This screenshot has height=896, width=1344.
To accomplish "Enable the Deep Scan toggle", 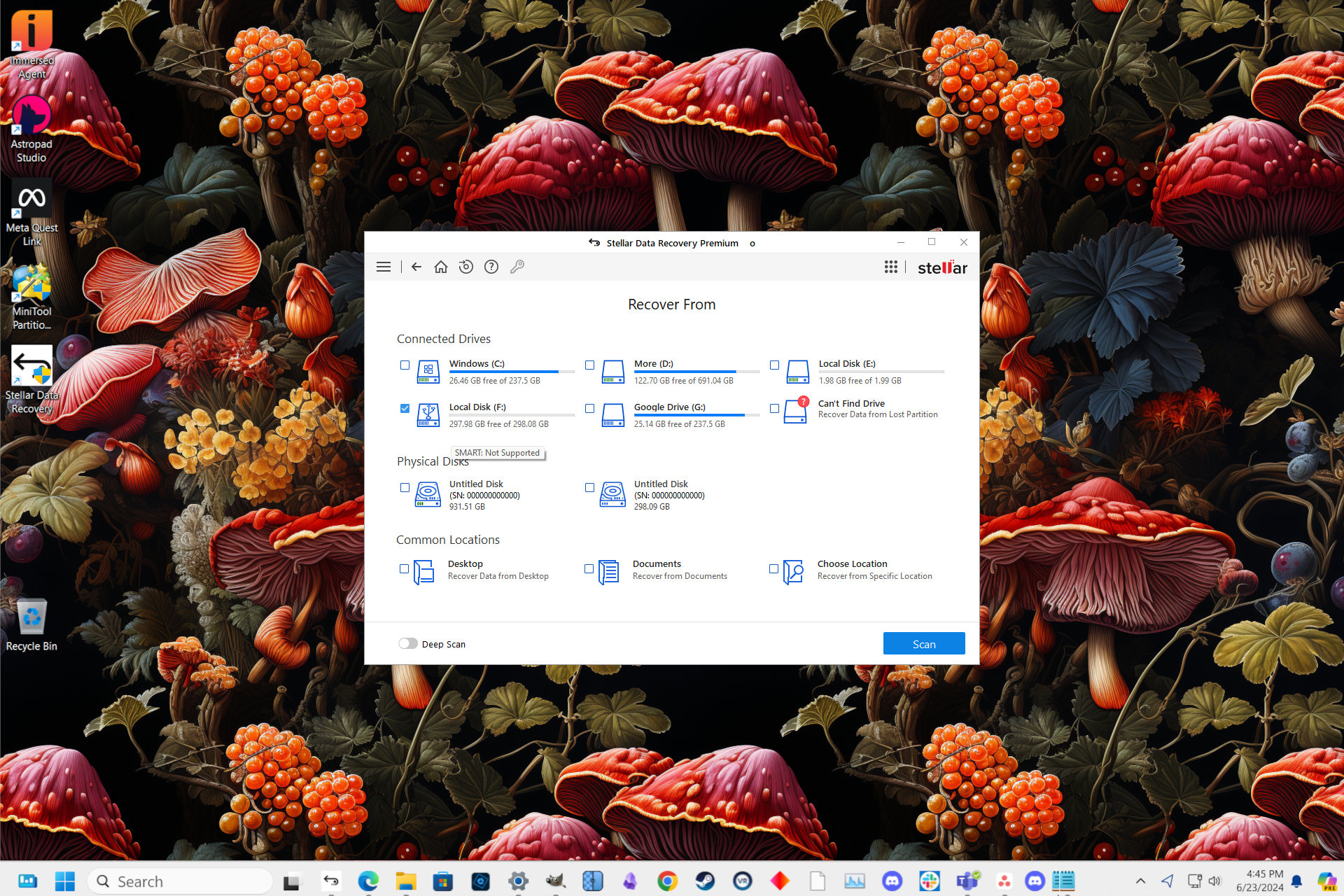I will 408,643.
